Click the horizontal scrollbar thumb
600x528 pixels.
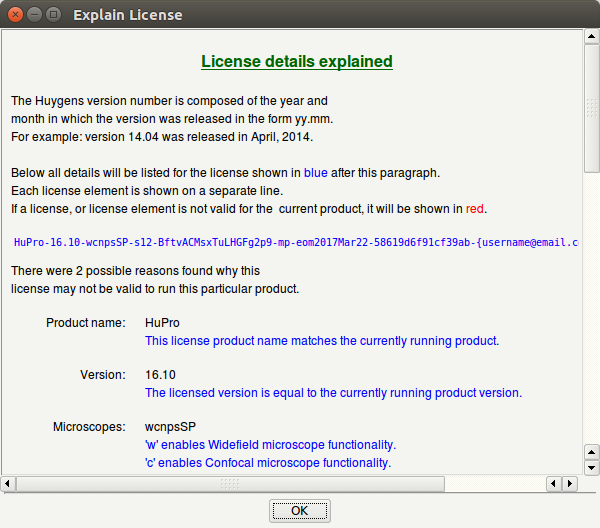tap(230, 484)
